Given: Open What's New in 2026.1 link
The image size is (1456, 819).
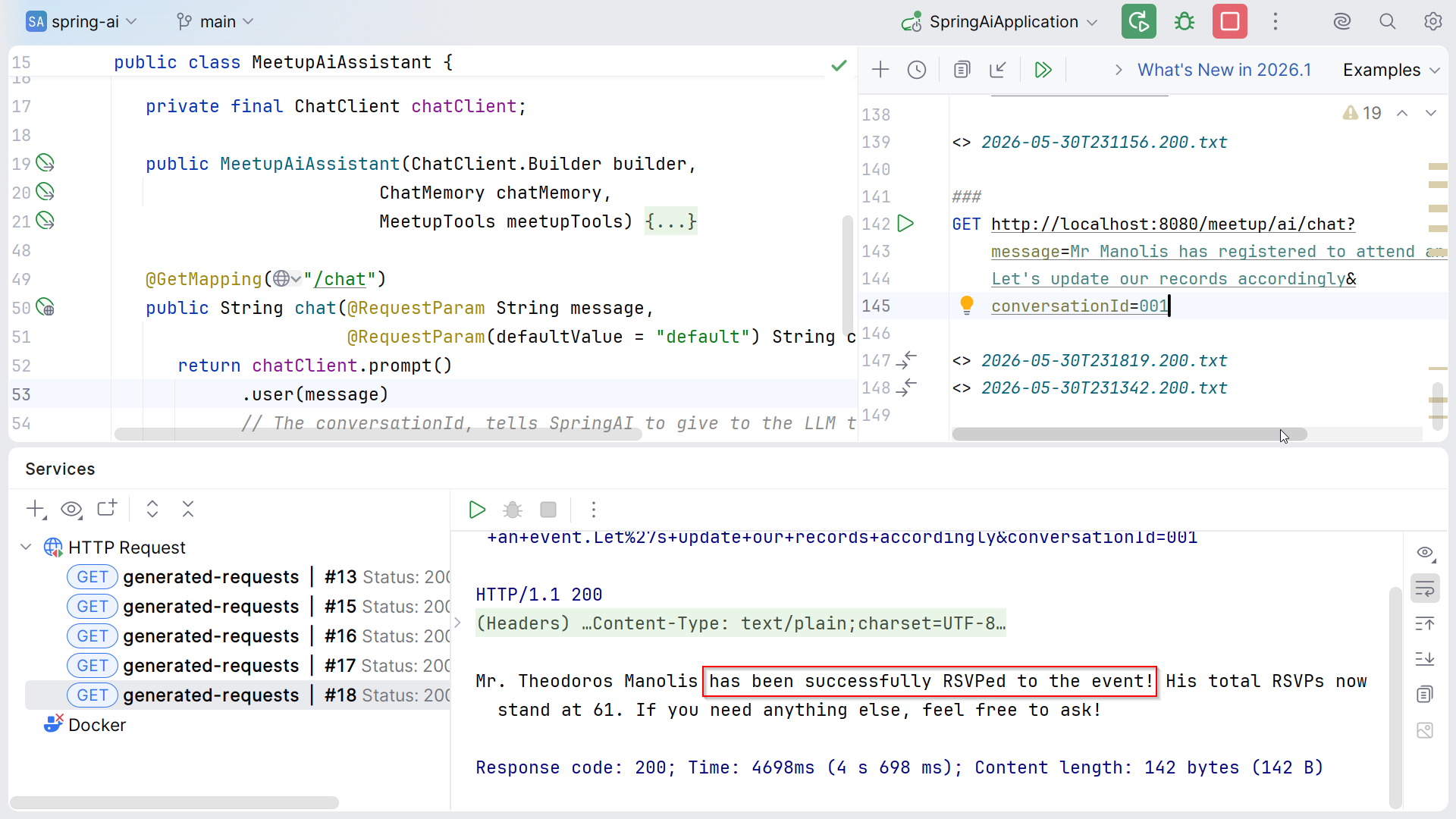Looking at the screenshot, I should tap(1224, 70).
